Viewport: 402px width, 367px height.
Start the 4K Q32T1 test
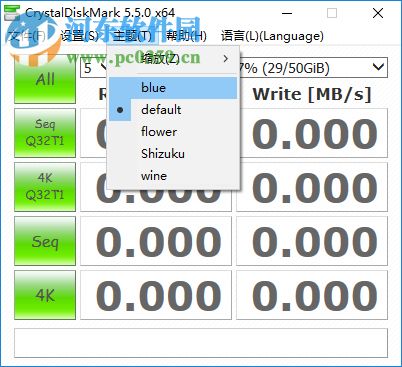coord(45,187)
